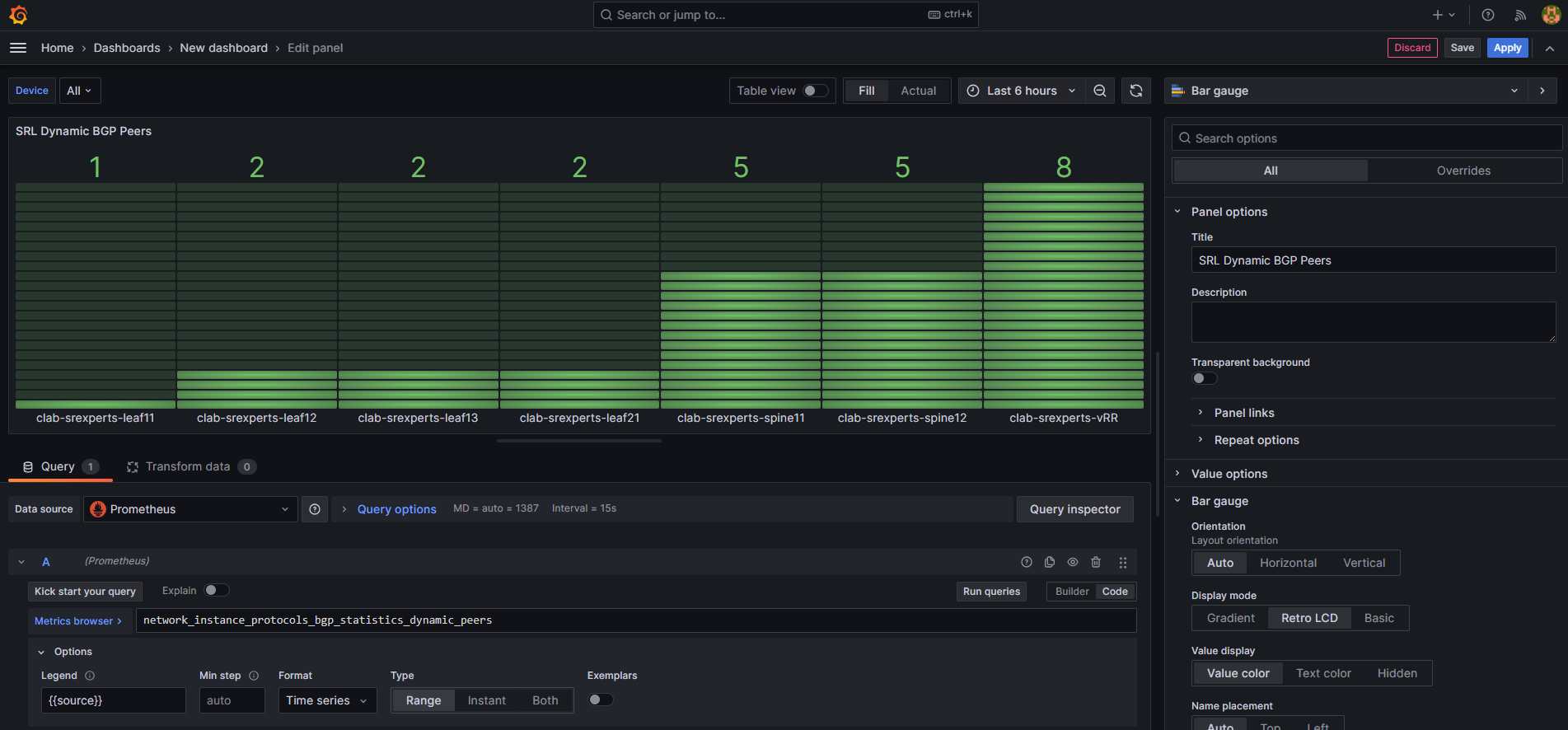Delete query A with trash icon

(x=1096, y=562)
